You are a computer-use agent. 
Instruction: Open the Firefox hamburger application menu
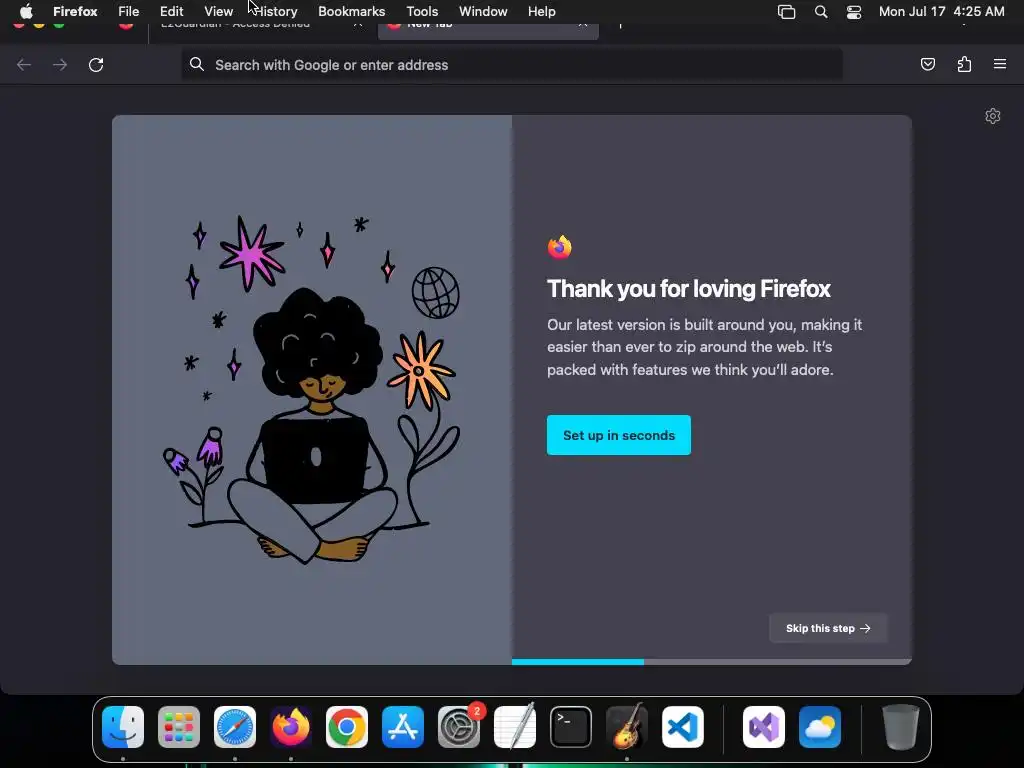pos(1000,64)
